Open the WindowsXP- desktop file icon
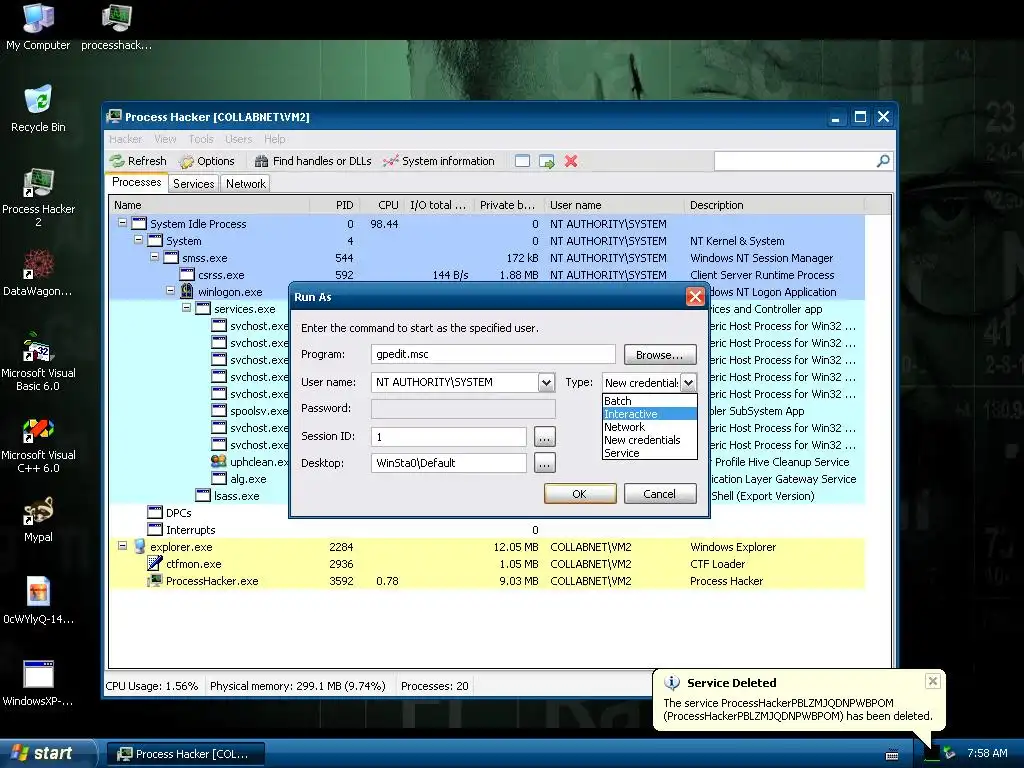Image resolution: width=1024 pixels, height=768 pixels. point(38,683)
